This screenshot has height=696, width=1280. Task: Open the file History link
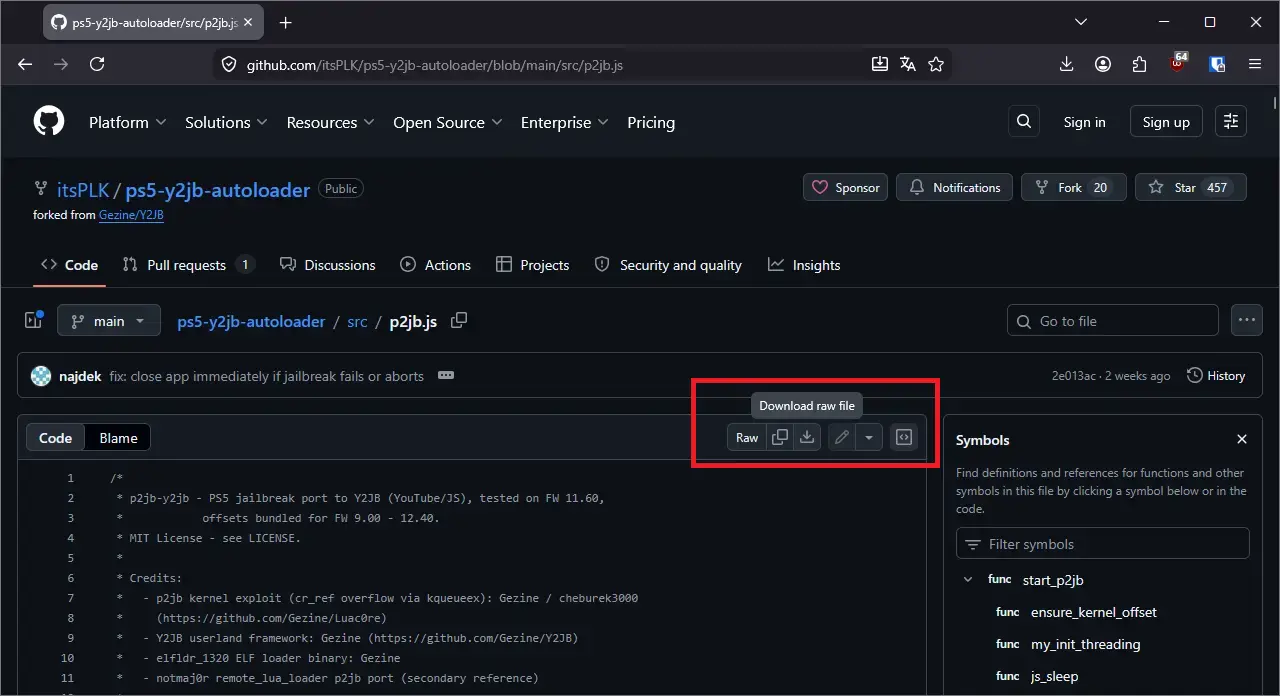point(1216,376)
